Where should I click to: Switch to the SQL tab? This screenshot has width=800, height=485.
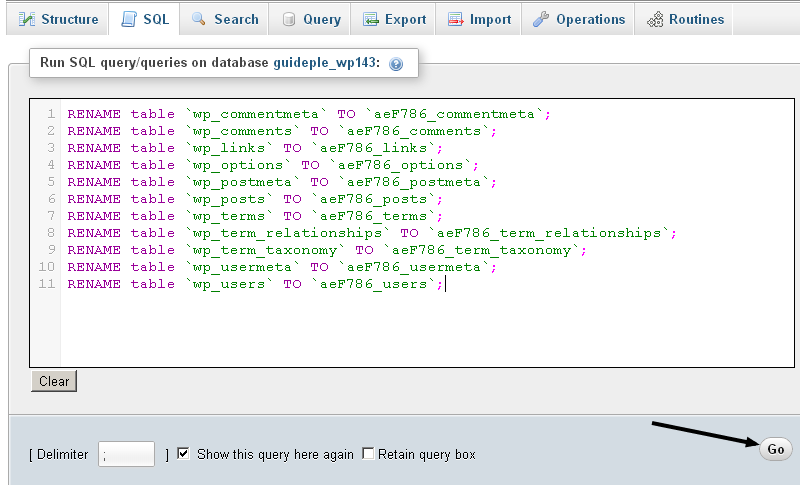144,19
